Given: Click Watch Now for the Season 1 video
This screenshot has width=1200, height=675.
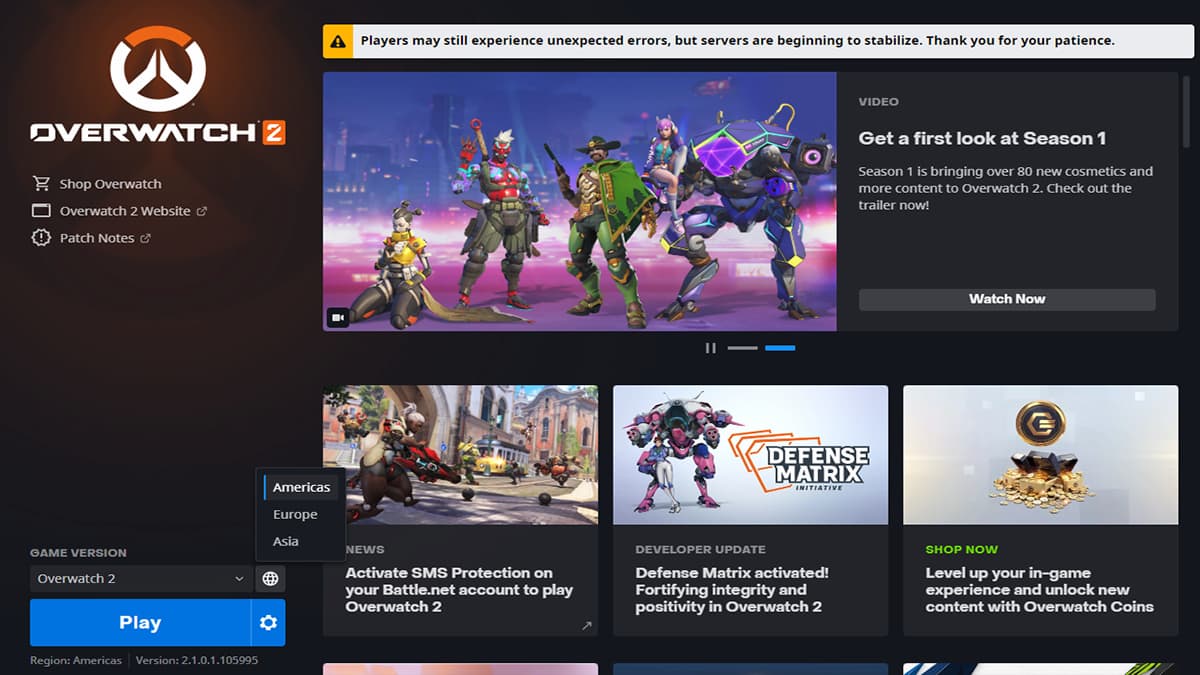Looking at the screenshot, I should click(1006, 298).
